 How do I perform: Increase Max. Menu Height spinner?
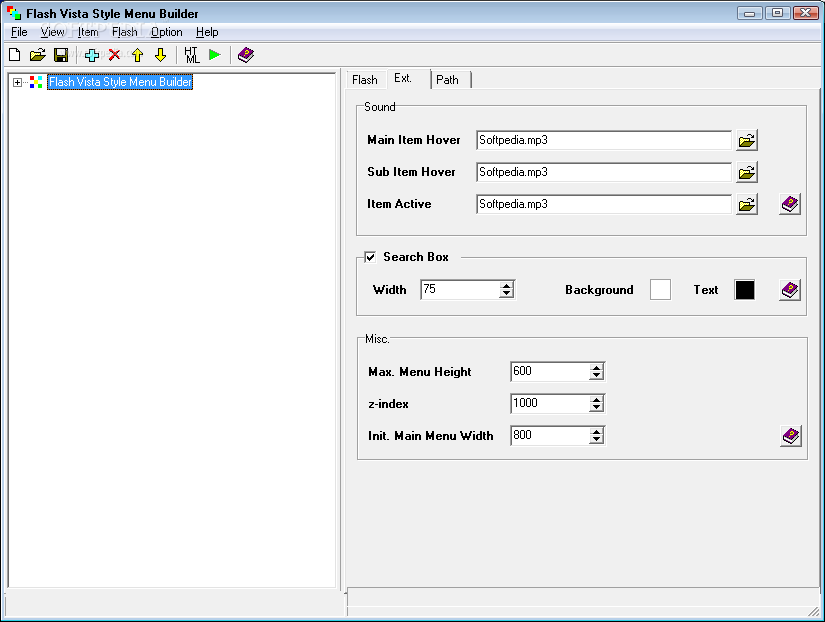[596, 368]
